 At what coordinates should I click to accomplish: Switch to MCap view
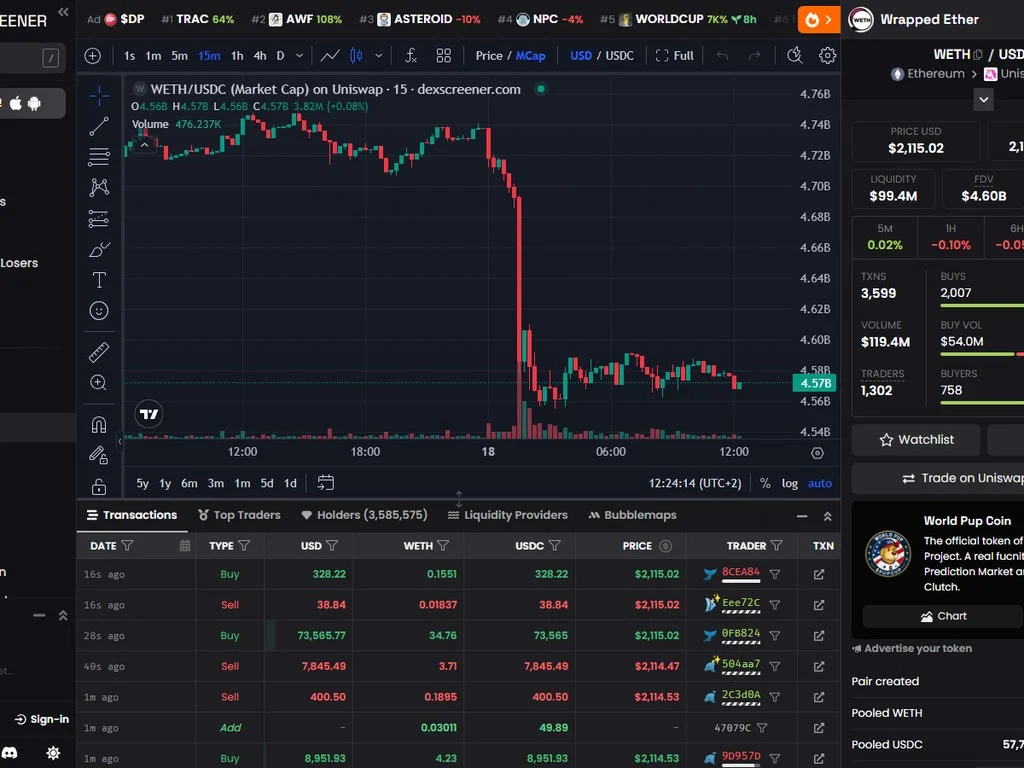tap(530, 56)
